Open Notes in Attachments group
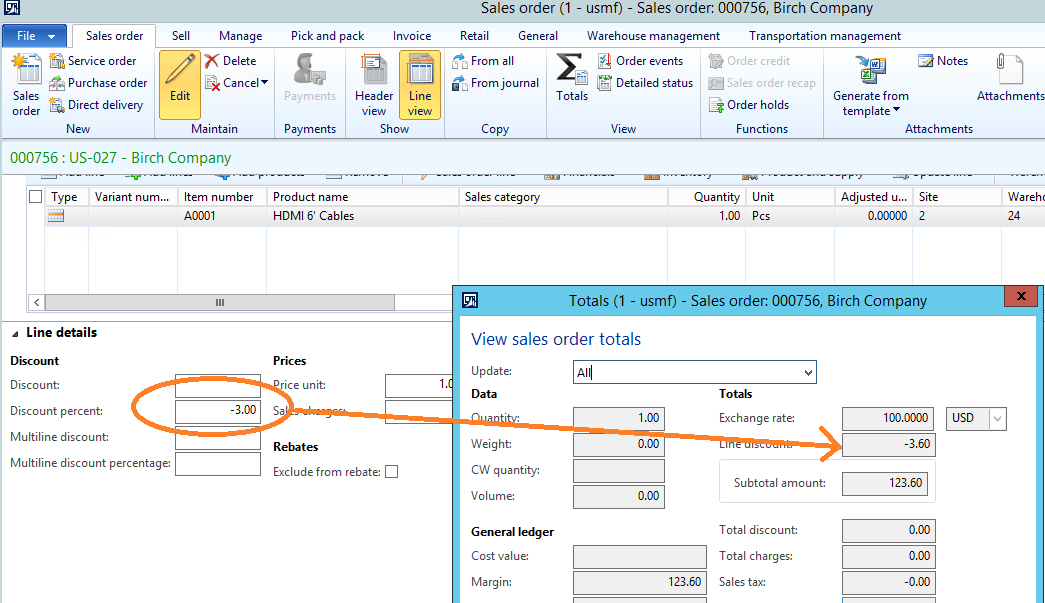The width and height of the screenshot is (1045, 603). click(942, 61)
